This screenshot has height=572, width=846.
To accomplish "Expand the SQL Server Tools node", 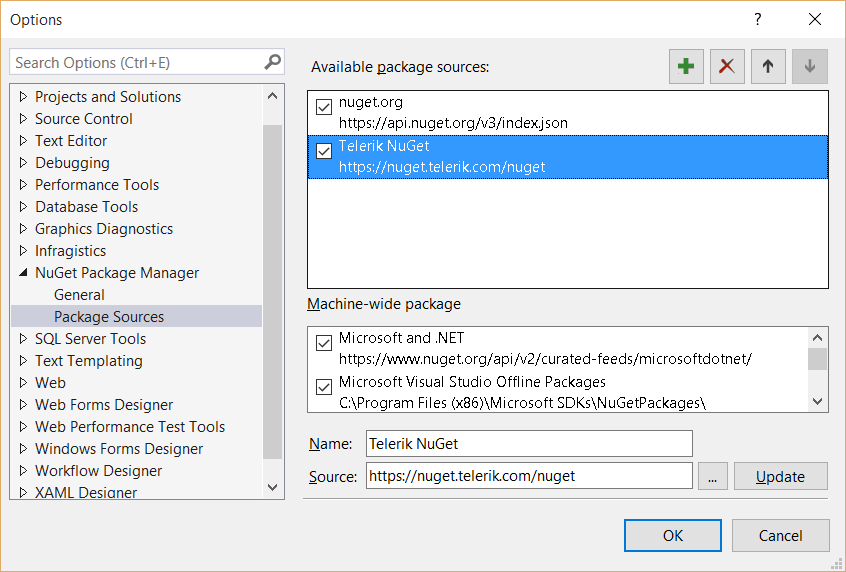I will click(x=23, y=339).
